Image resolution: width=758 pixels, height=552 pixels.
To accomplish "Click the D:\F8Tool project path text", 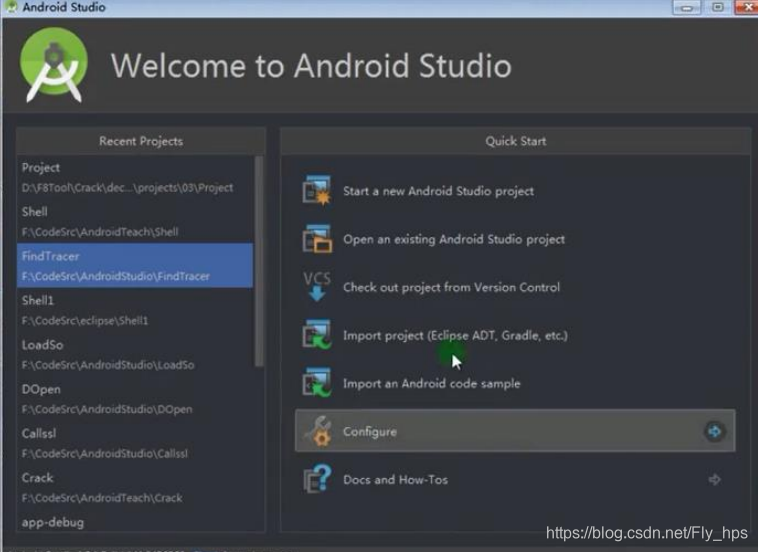I will pyautogui.click(x=127, y=188).
